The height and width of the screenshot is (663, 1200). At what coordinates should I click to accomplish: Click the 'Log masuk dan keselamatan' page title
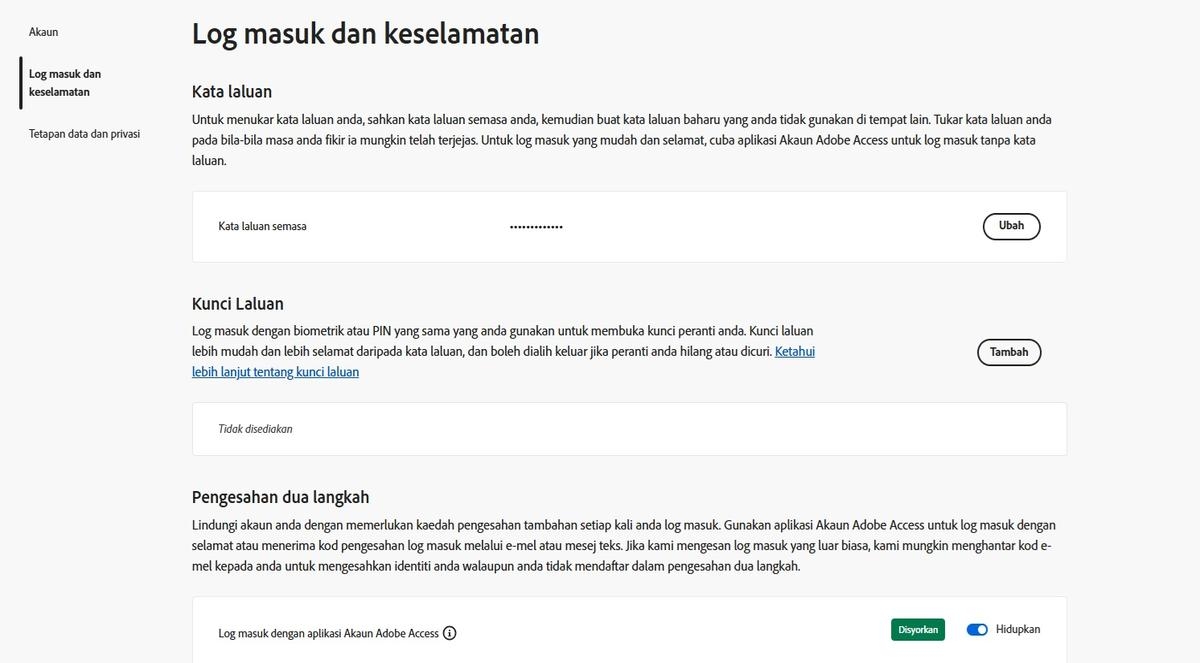pos(365,33)
